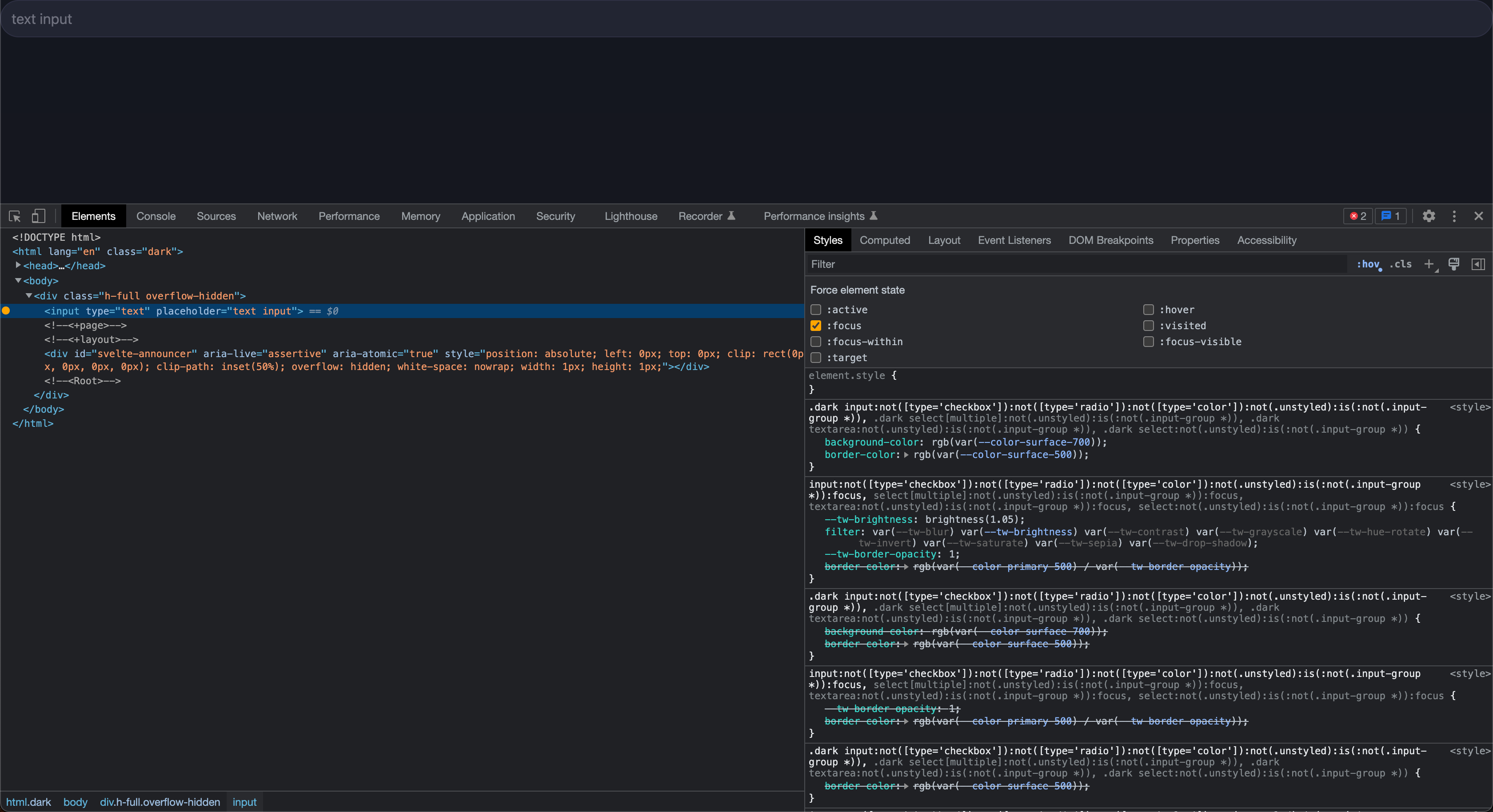Select input in the breadcrumb bar
The width and height of the screenshot is (1493, 812).
click(244, 802)
